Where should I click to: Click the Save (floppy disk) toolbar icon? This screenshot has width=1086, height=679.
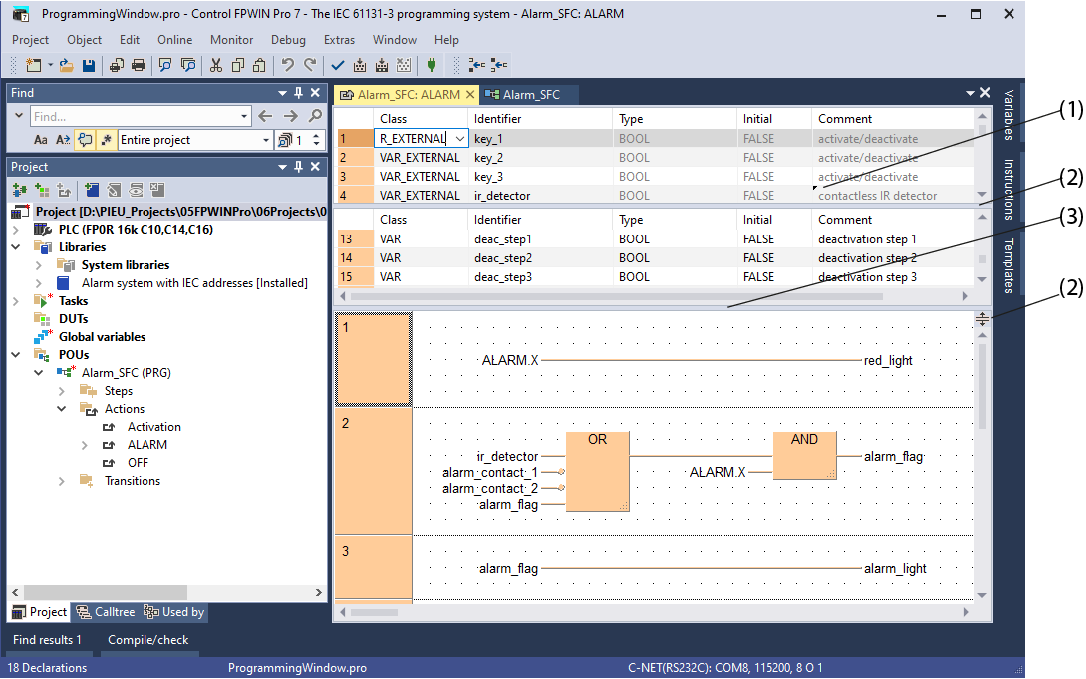(89, 65)
